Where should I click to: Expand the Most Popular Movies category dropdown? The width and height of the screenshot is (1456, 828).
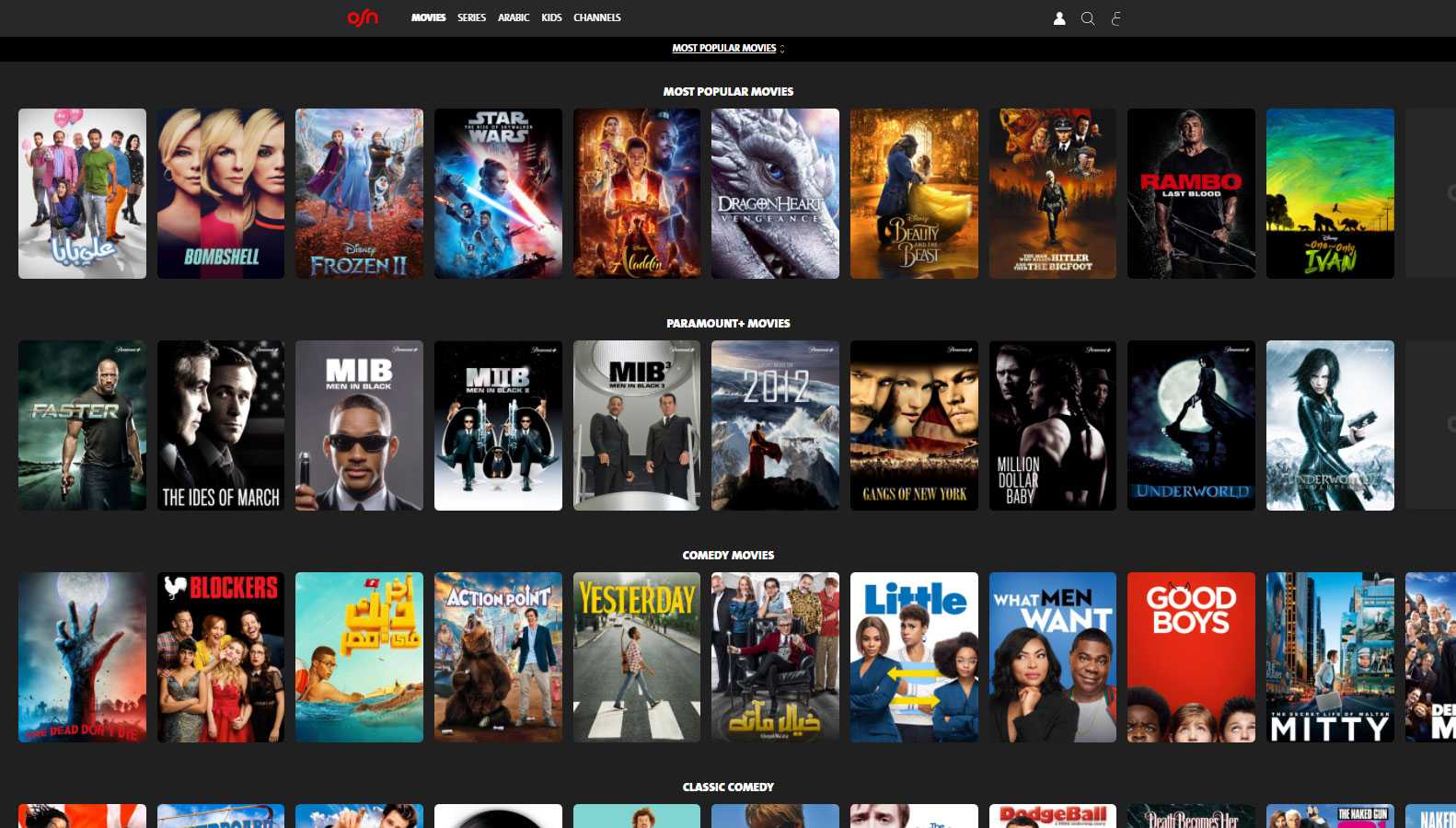(x=728, y=49)
